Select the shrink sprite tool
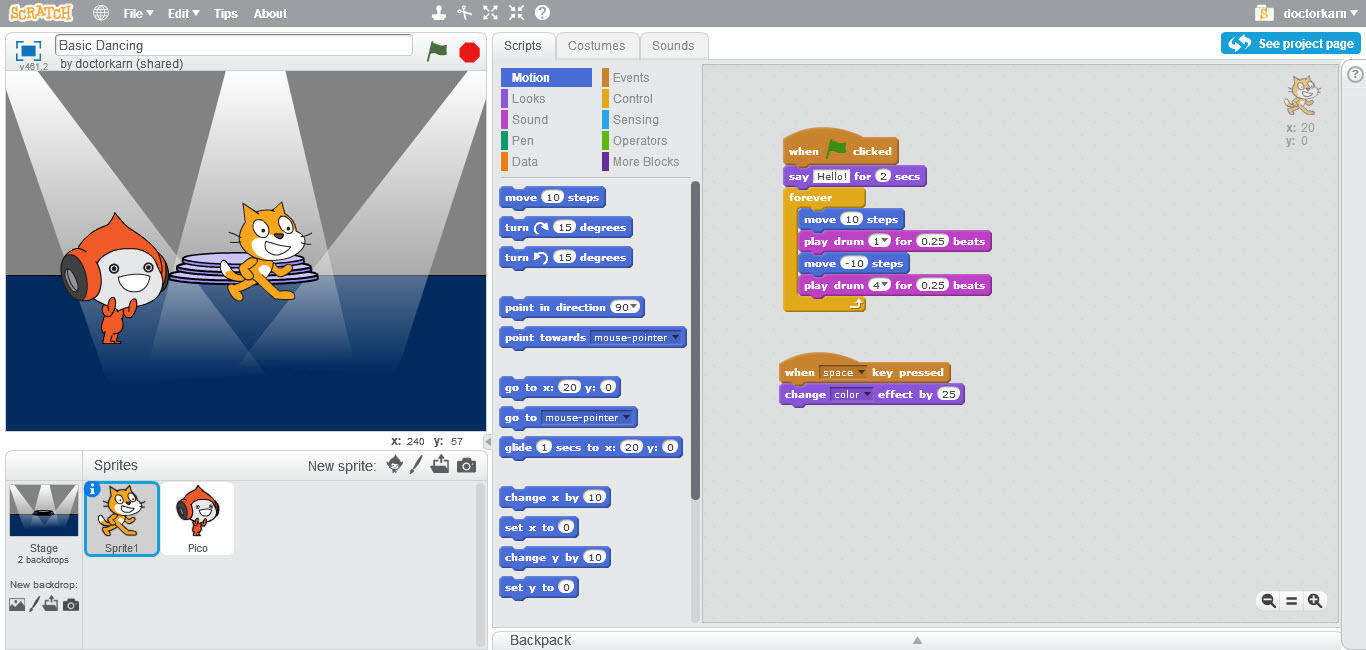 click(x=516, y=13)
